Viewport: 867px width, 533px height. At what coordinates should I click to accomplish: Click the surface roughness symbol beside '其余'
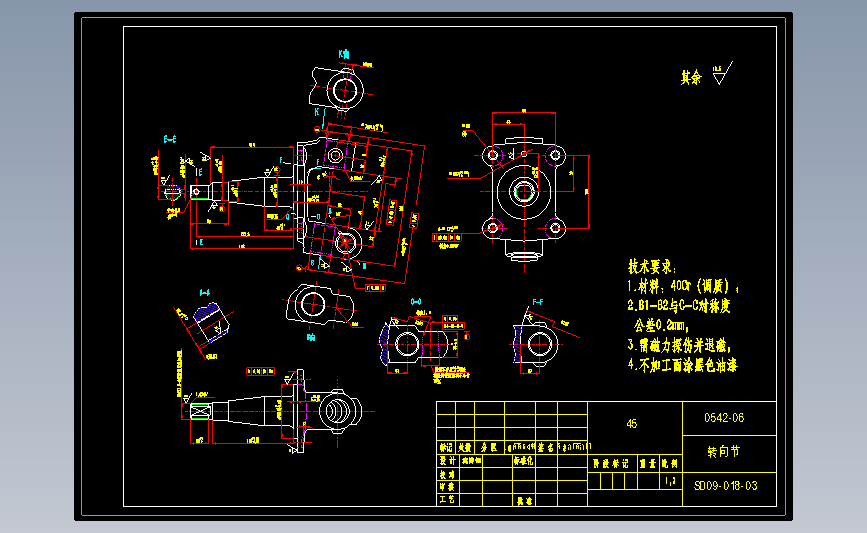point(722,73)
